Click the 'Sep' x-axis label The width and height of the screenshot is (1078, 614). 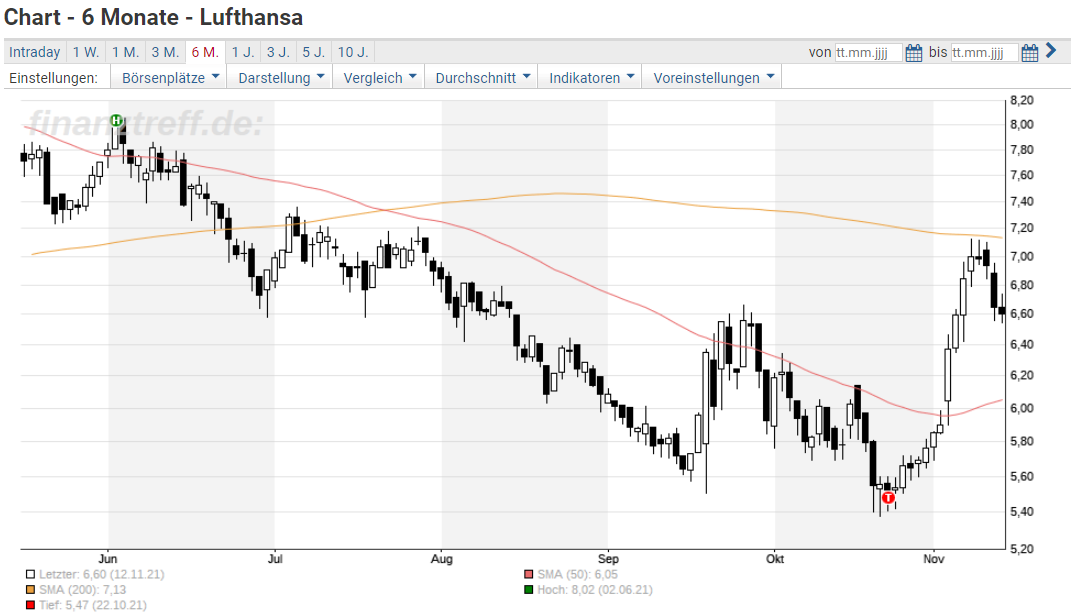tap(608, 558)
